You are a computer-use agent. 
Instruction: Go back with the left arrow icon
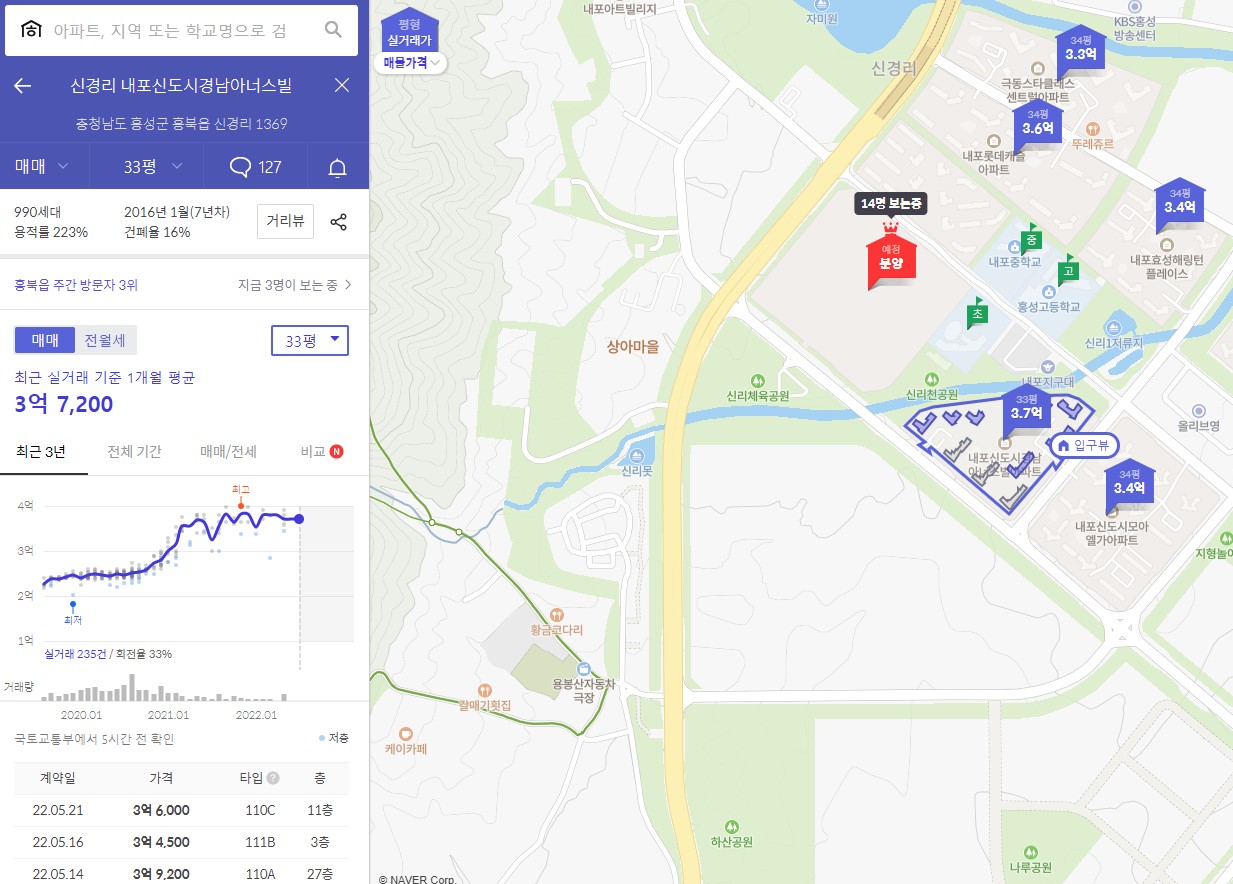(22, 85)
